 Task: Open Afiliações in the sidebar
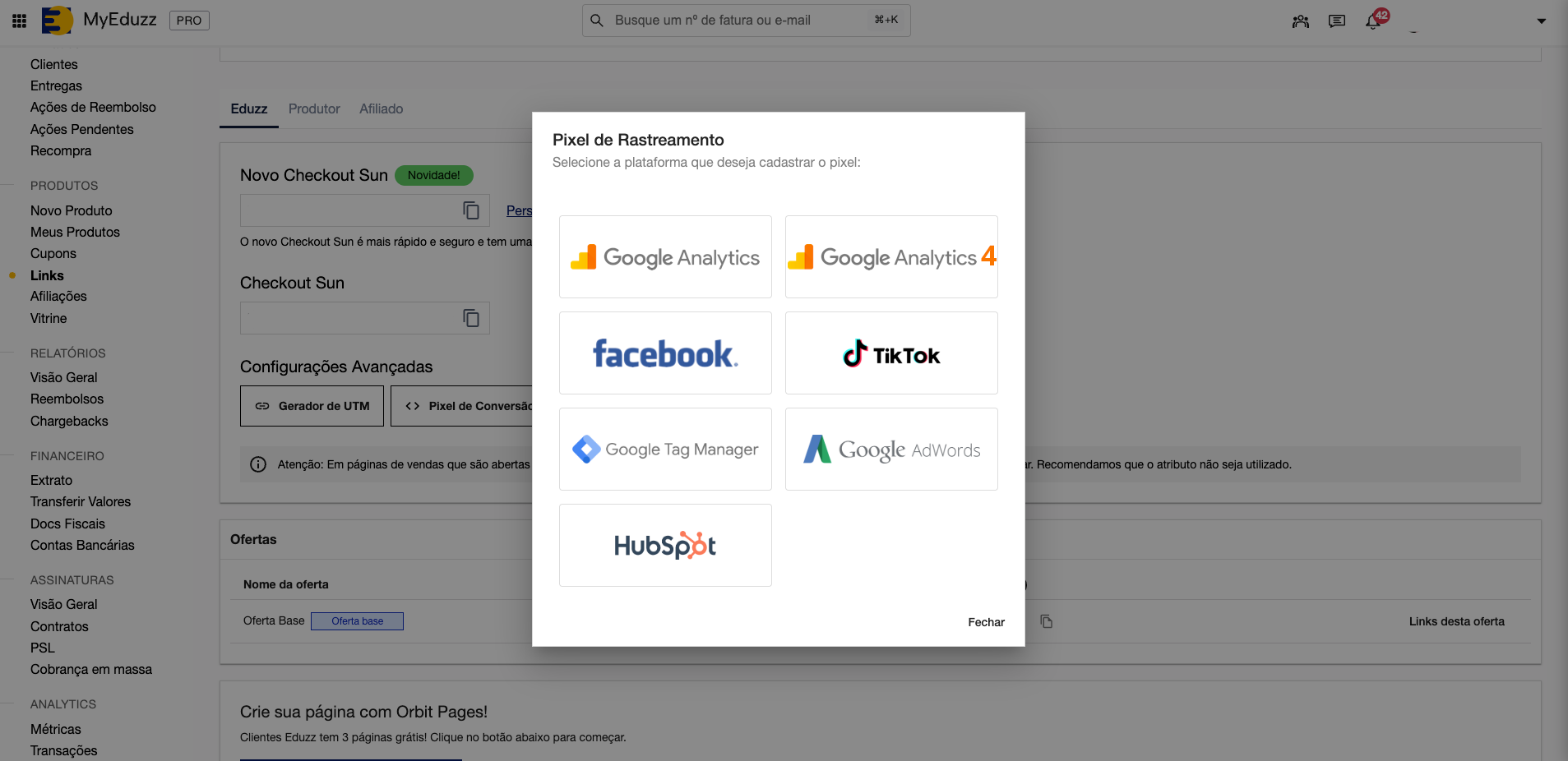coord(58,296)
